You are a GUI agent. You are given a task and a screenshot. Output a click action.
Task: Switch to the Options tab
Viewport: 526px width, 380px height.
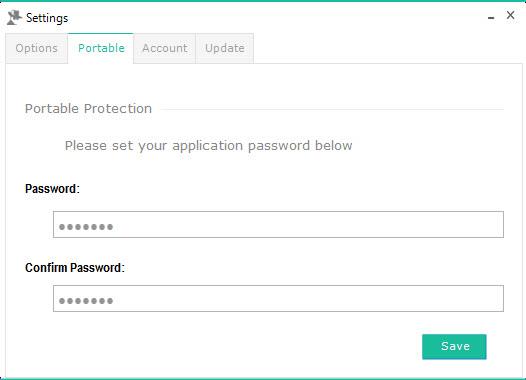pos(37,48)
